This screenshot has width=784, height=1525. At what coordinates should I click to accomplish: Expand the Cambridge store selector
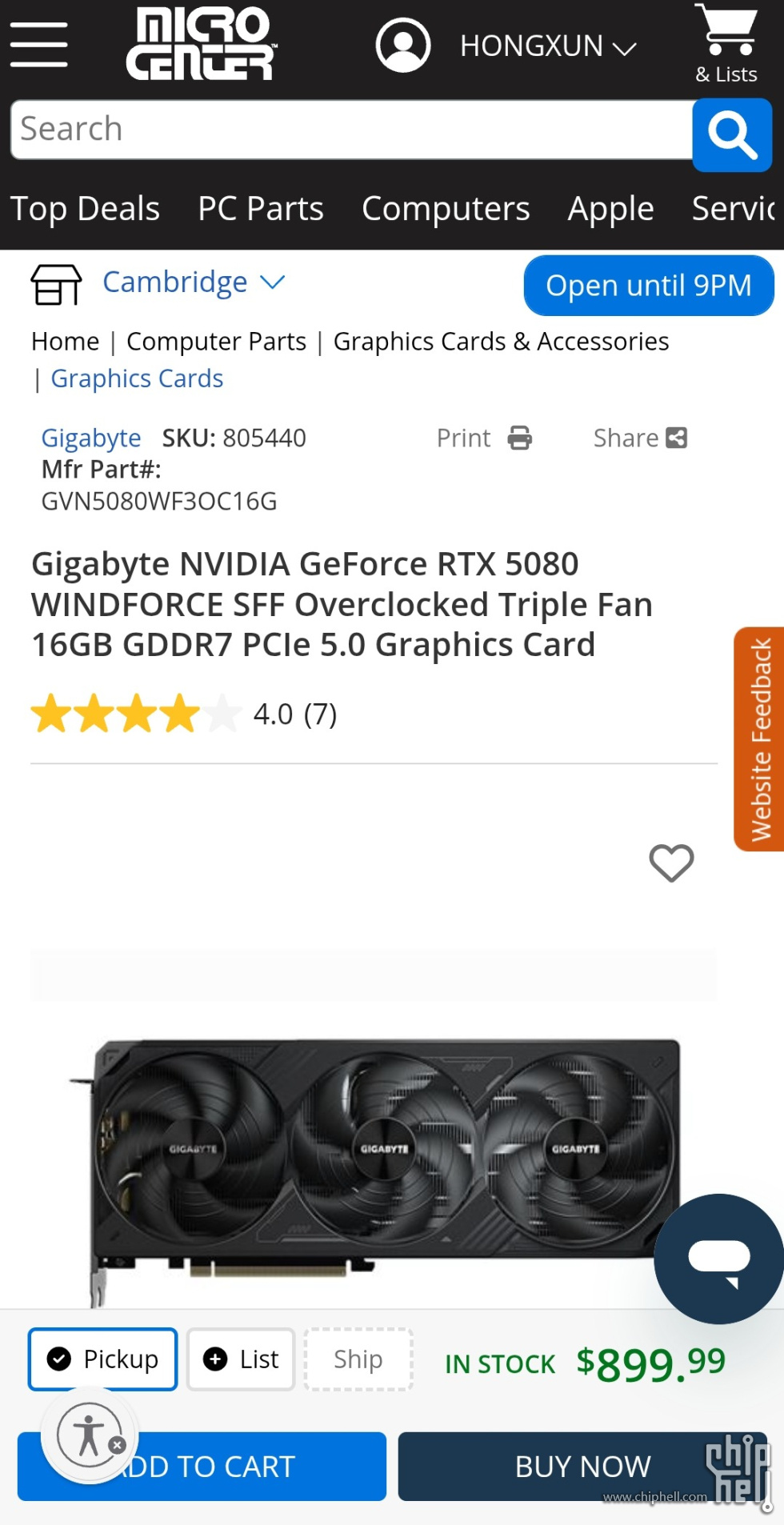tap(194, 282)
